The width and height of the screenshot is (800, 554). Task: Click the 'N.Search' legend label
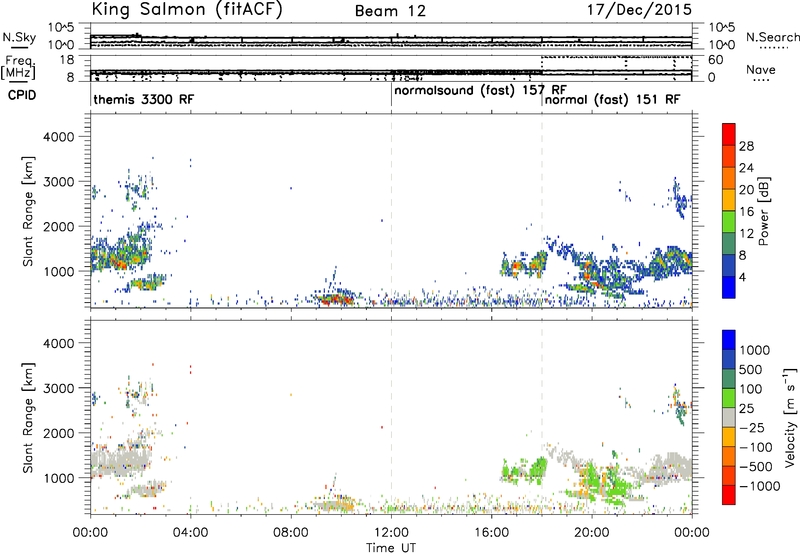[772, 37]
